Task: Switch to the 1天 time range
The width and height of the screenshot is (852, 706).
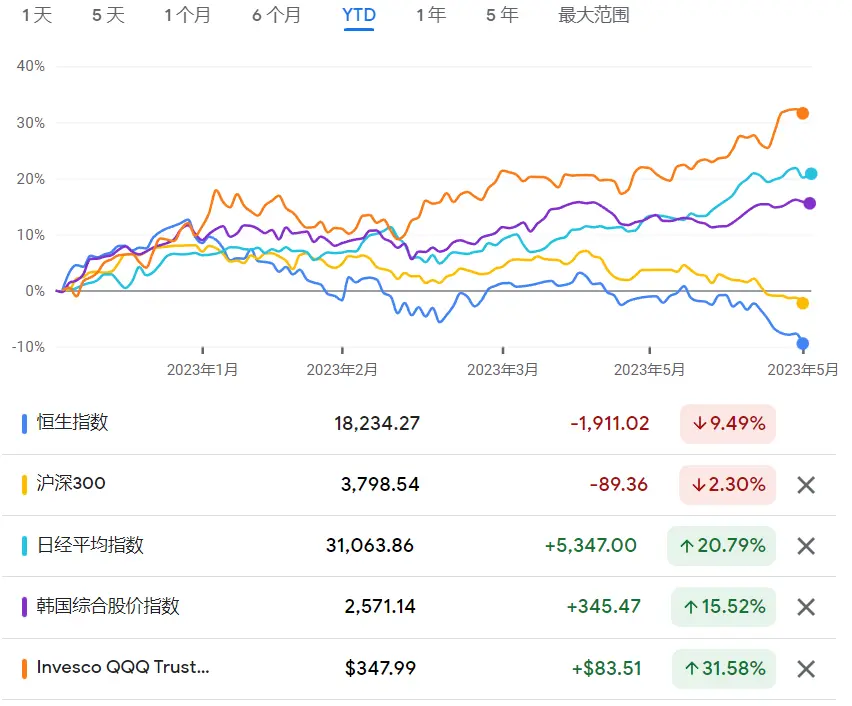Action: tap(37, 15)
